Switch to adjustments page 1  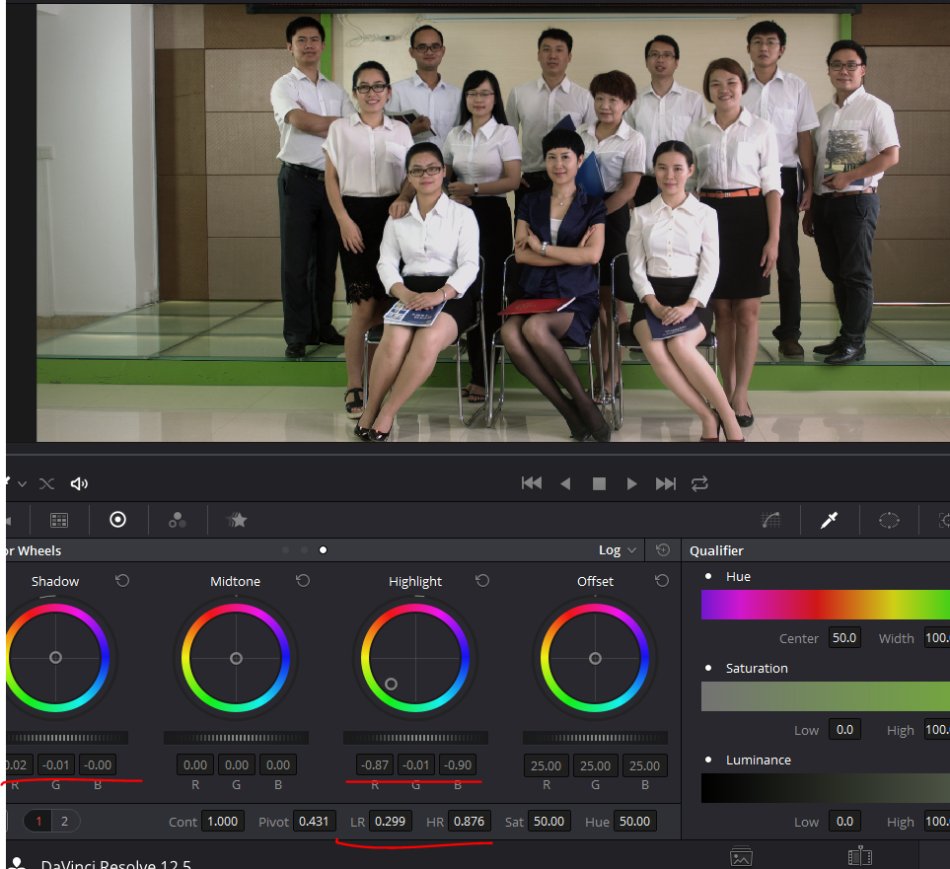point(39,821)
